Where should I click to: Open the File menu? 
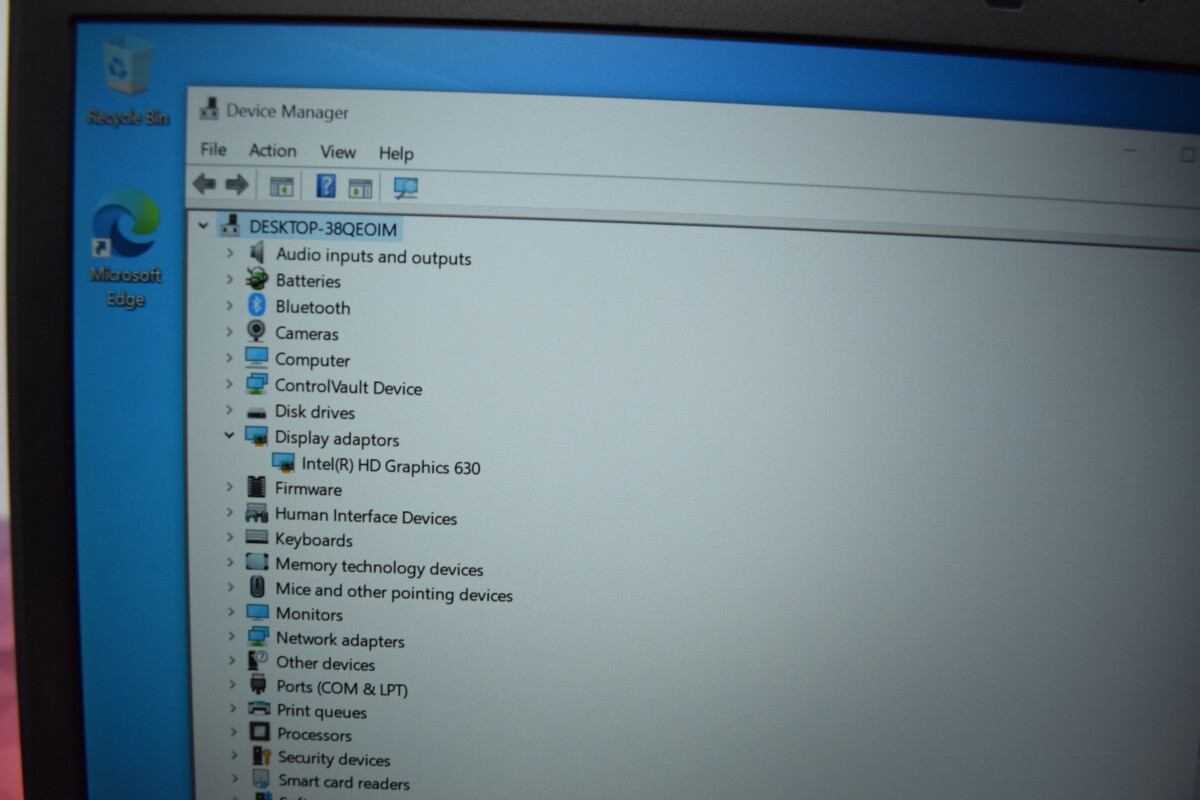[x=213, y=149]
